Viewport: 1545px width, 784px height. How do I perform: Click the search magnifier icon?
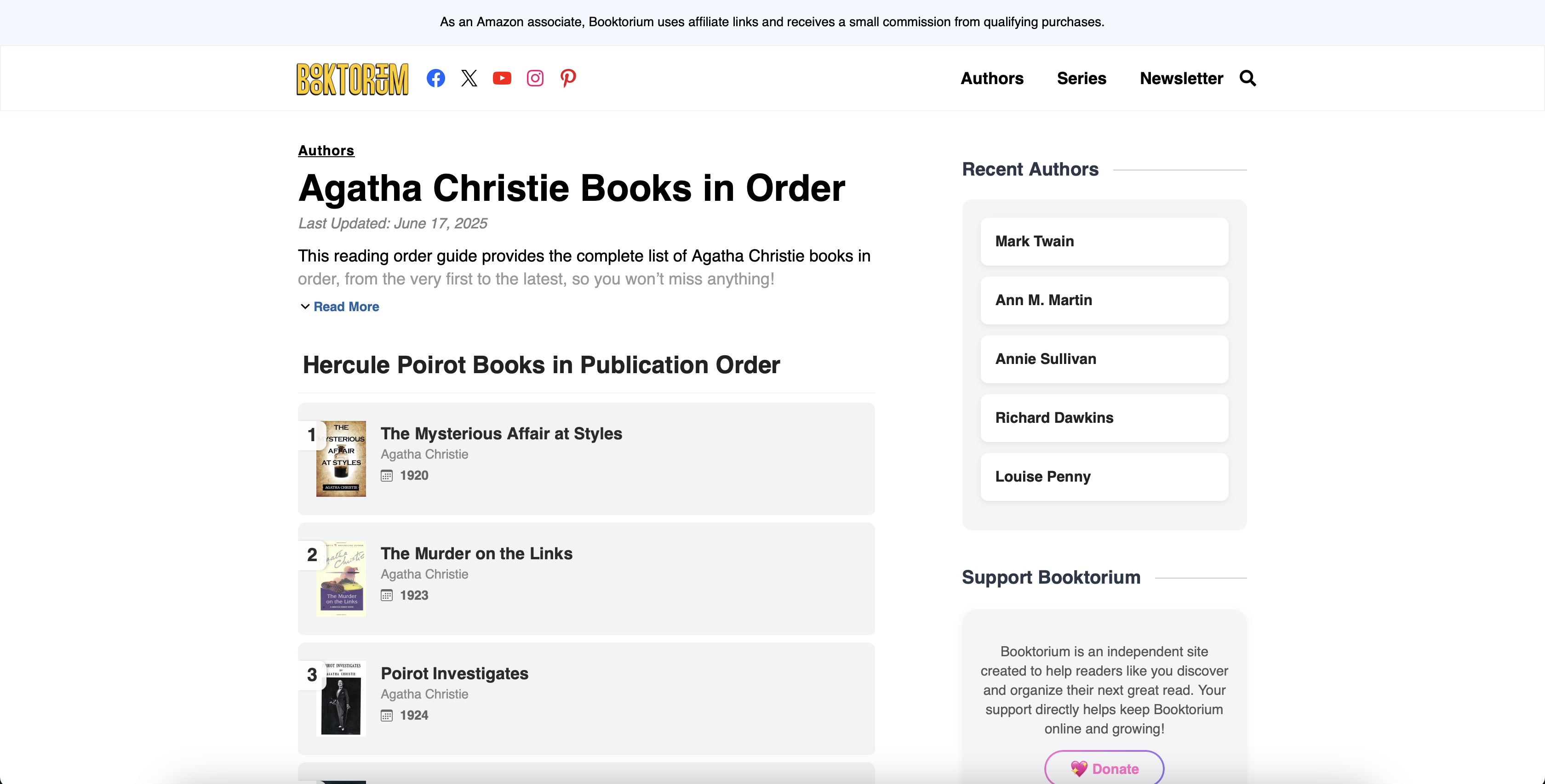pyautogui.click(x=1247, y=78)
